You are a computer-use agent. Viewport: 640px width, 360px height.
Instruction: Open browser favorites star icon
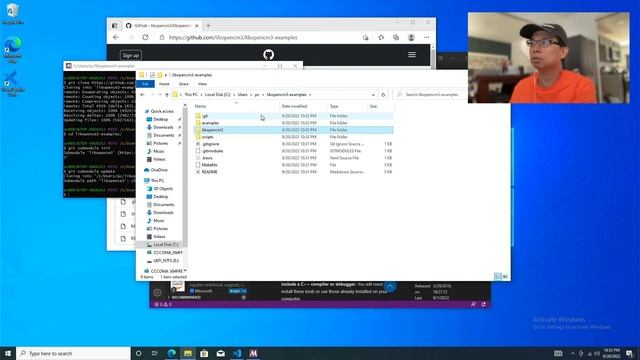pos(381,38)
